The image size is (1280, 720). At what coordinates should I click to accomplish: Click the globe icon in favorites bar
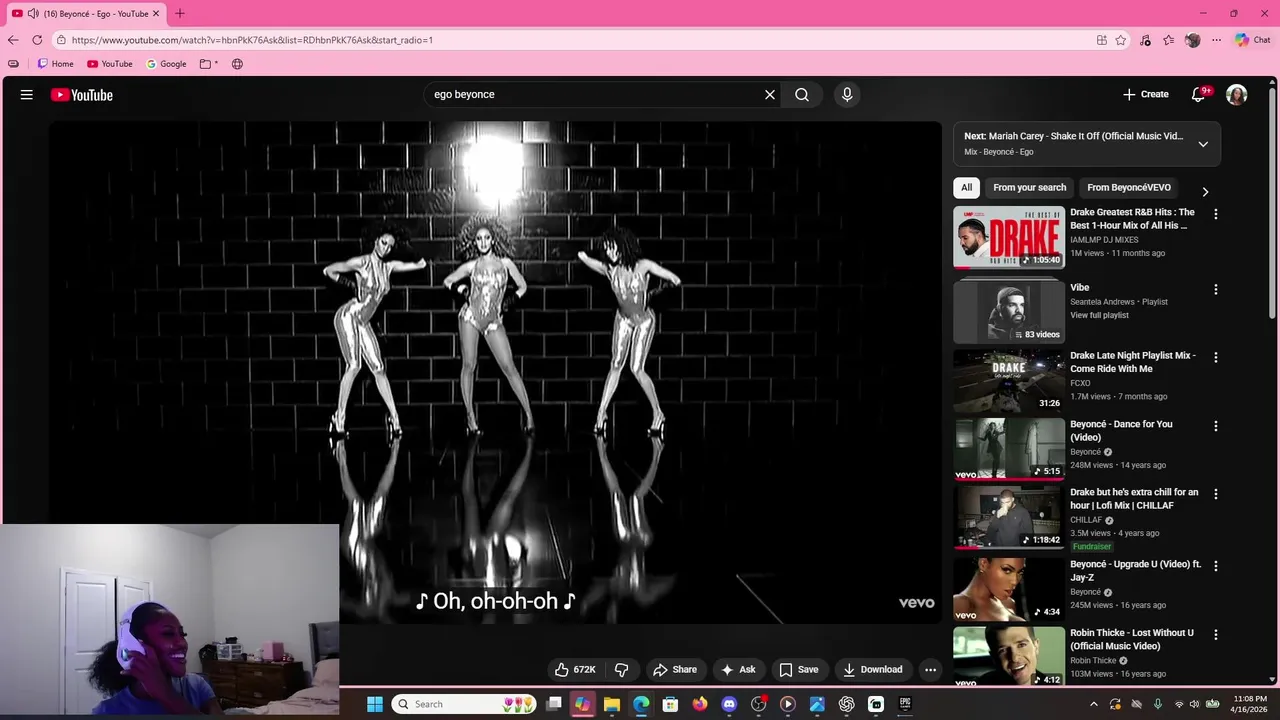click(237, 64)
